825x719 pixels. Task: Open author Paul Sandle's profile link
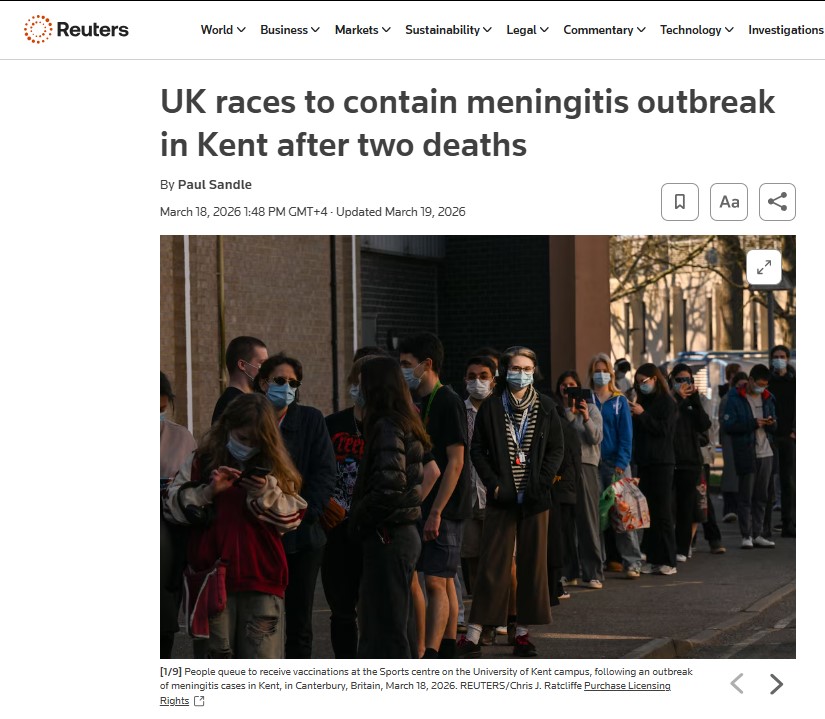click(215, 184)
